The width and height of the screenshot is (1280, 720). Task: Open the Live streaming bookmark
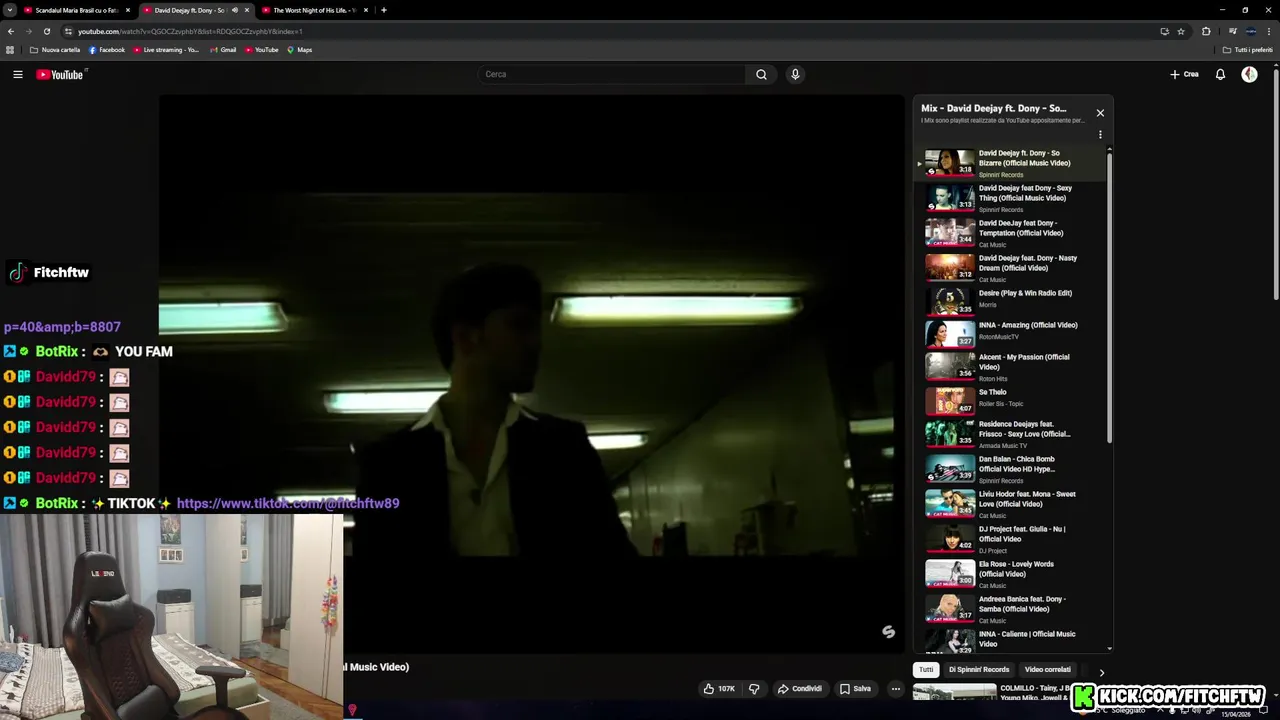(x=166, y=50)
